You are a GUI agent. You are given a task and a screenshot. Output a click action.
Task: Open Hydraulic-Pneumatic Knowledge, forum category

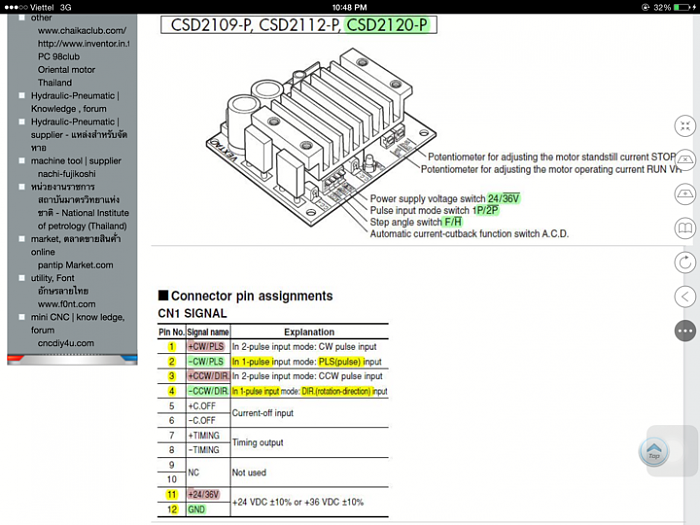pyautogui.click(x=75, y=102)
